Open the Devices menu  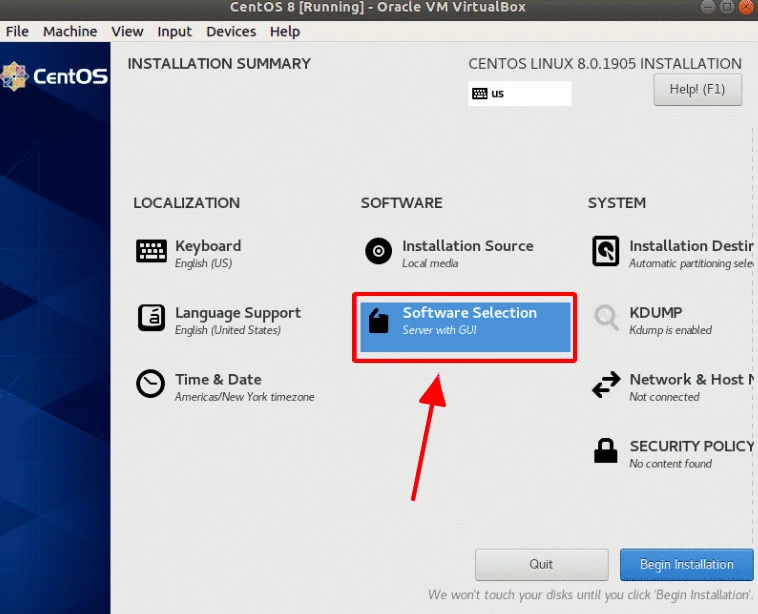click(x=231, y=31)
